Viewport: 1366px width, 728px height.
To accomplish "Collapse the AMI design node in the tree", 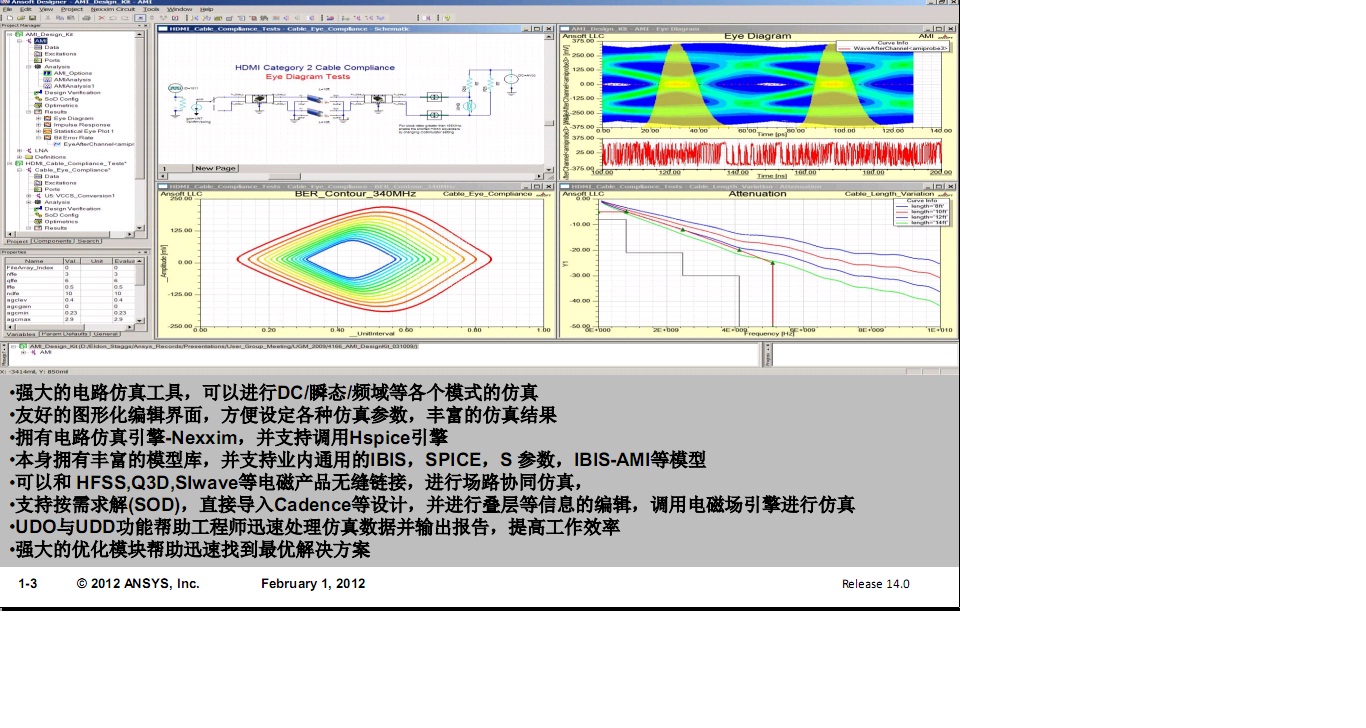I will pyautogui.click(x=19, y=41).
